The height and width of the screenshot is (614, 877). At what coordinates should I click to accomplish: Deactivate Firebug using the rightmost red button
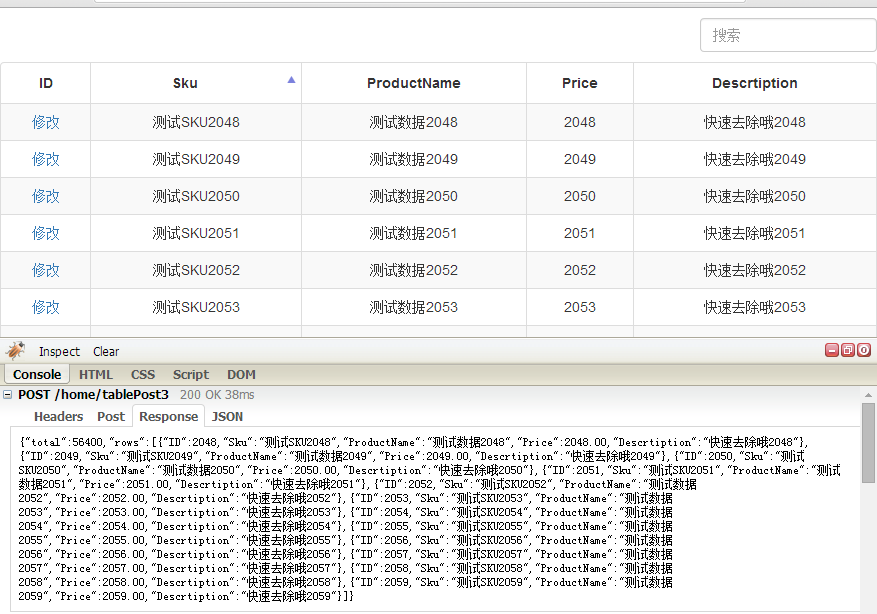(864, 350)
